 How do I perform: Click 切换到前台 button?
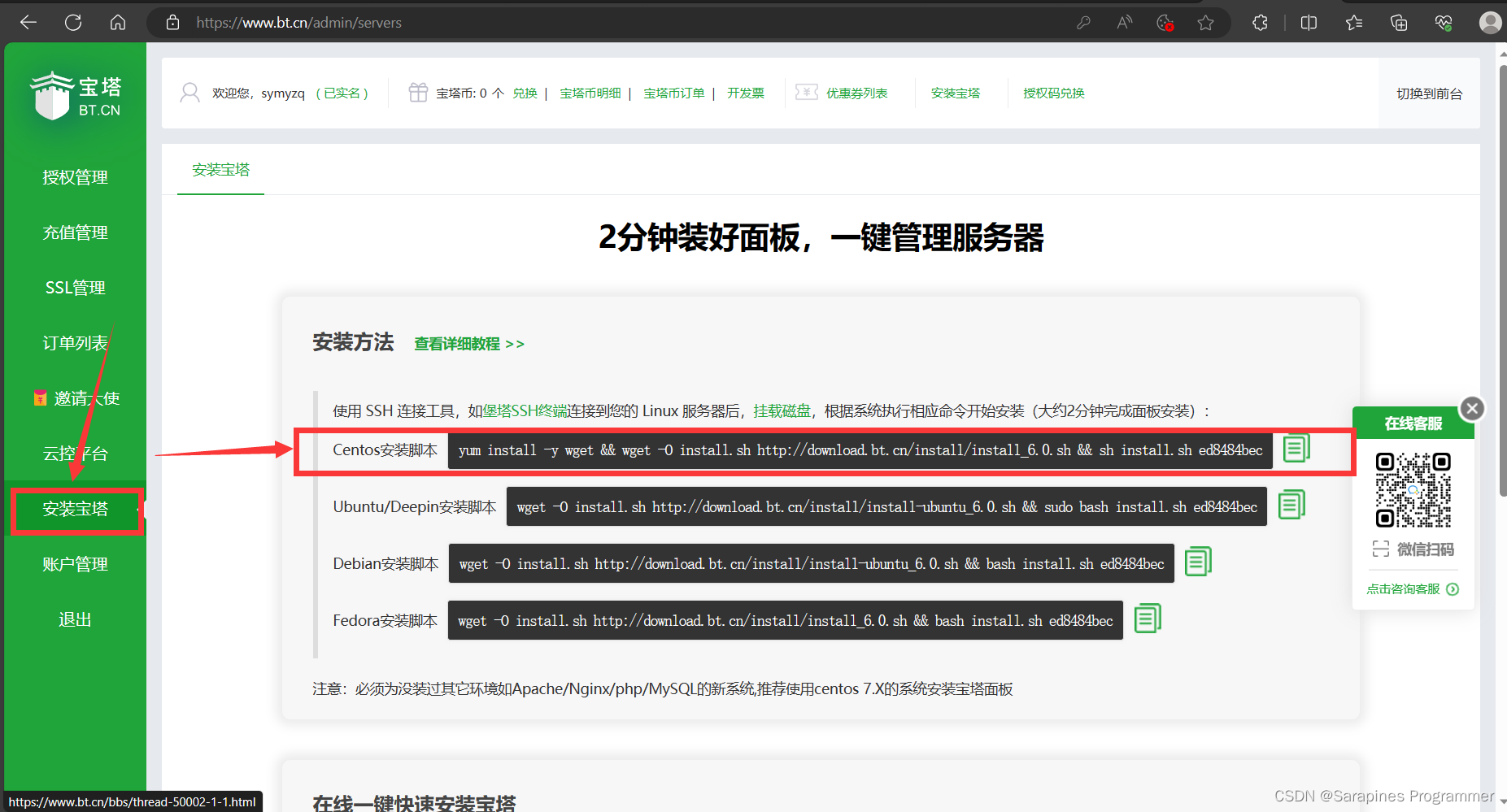[x=1429, y=93]
